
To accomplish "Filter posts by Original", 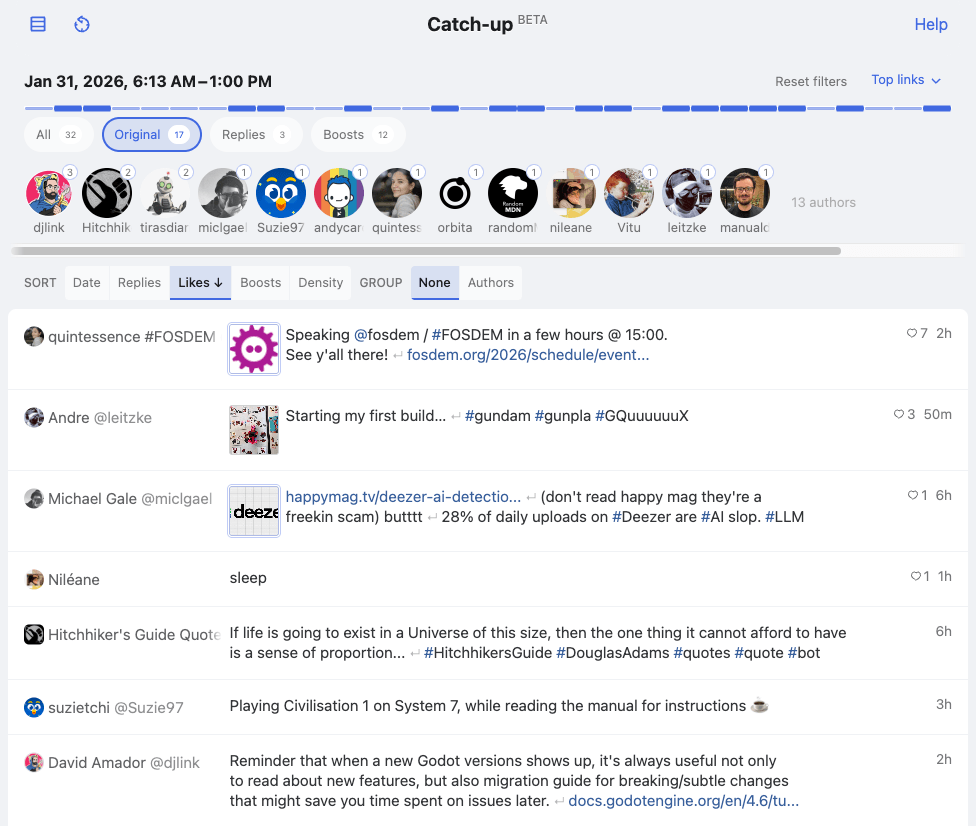I will click(151, 133).
